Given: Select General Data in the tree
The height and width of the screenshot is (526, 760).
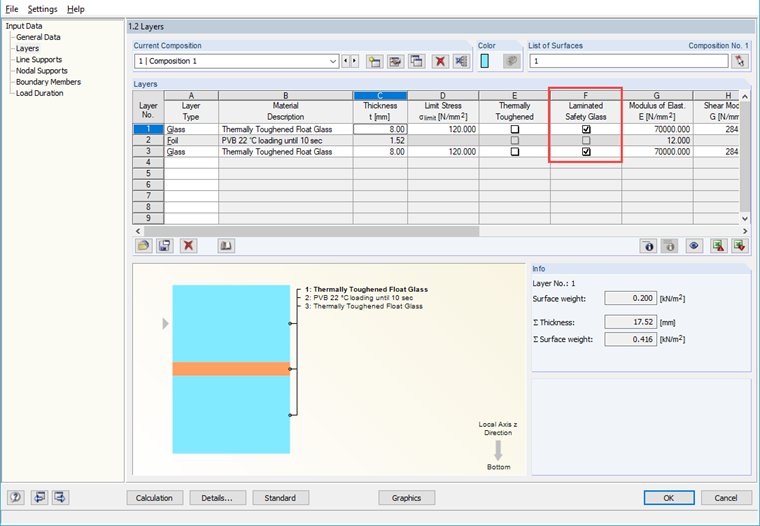Looking at the screenshot, I should tap(38, 37).
